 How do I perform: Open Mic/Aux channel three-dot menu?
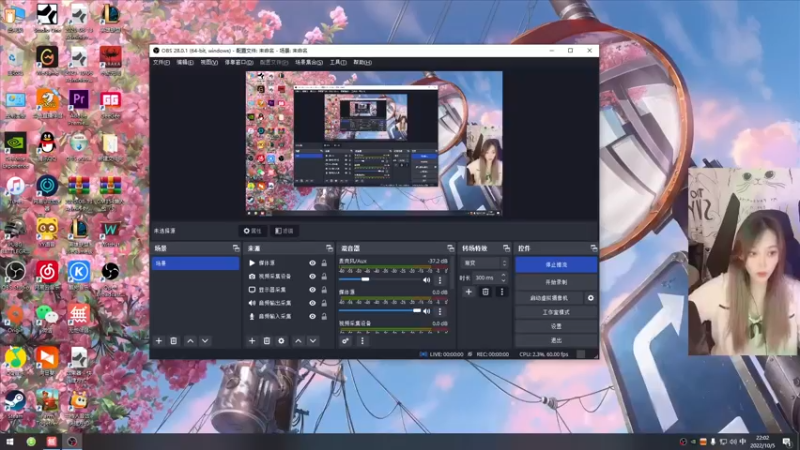point(440,280)
